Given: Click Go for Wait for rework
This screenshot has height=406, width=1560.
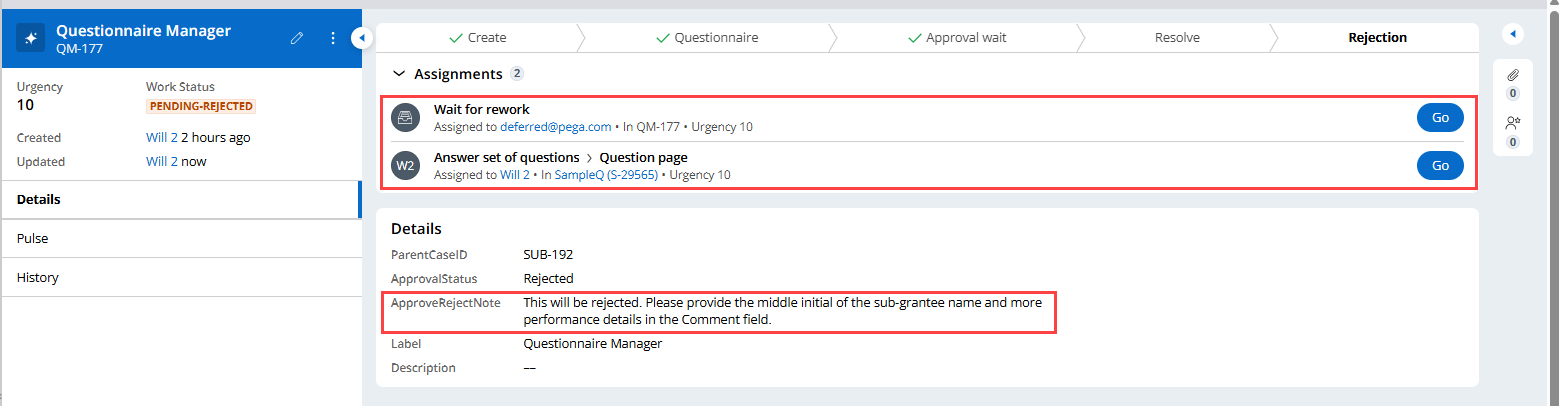Looking at the screenshot, I should click(1440, 117).
